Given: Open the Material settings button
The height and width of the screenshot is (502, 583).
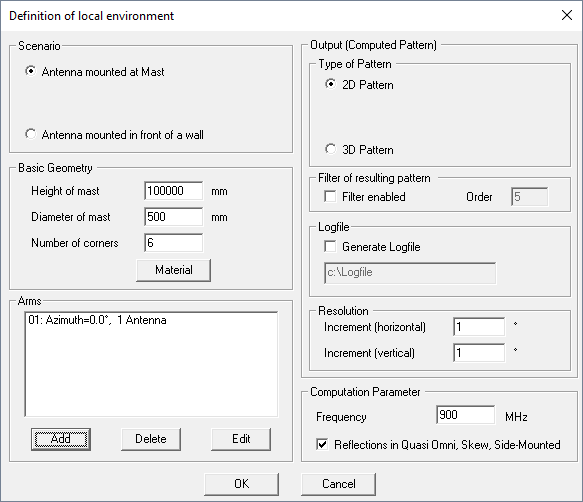Looking at the screenshot, I should click(x=174, y=270).
